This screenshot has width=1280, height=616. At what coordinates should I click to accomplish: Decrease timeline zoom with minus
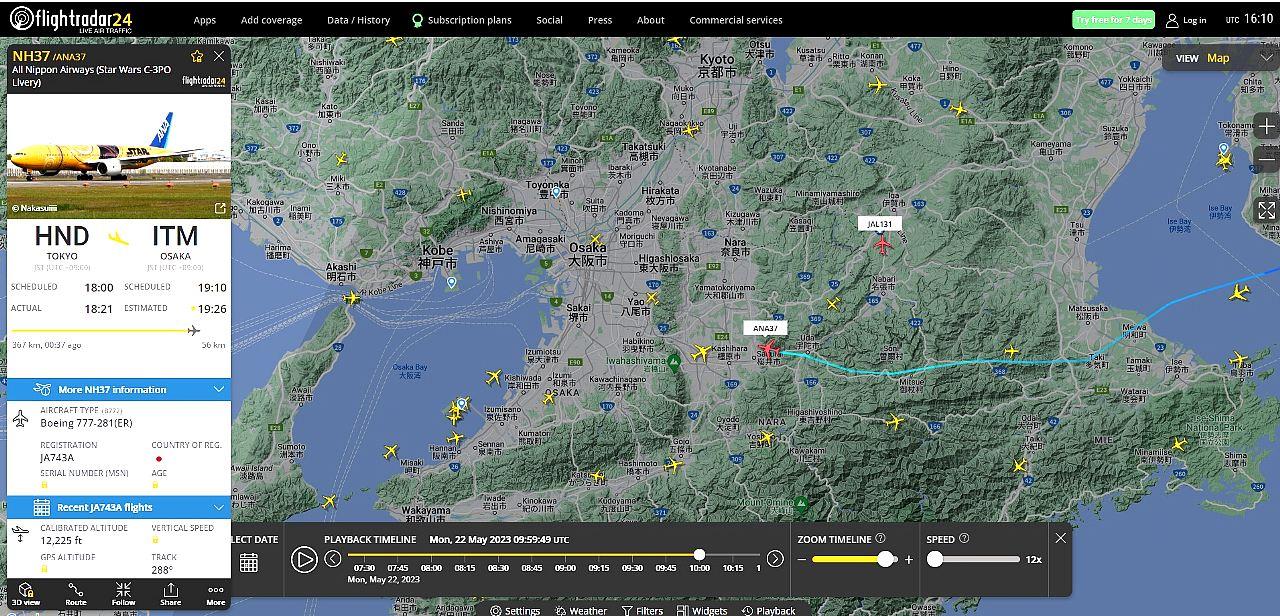[802, 560]
